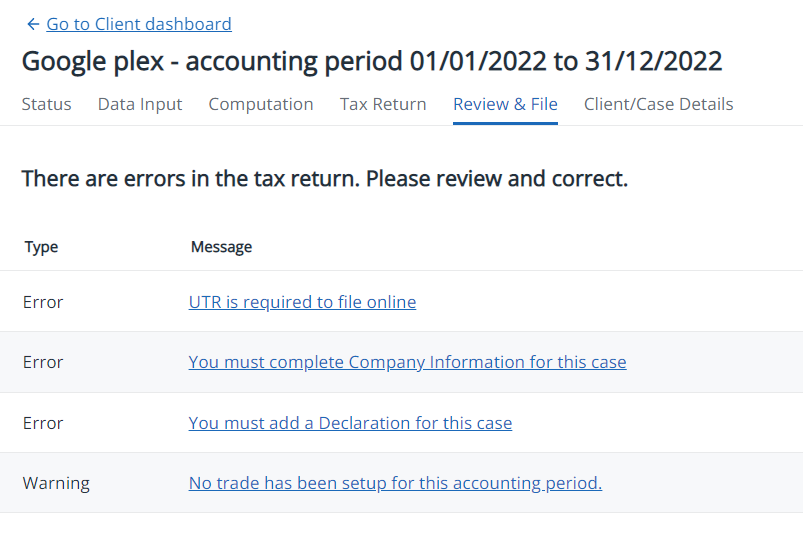Click the errors in the tax return heading
Image resolution: width=803 pixels, height=539 pixels.
pos(325,180)
